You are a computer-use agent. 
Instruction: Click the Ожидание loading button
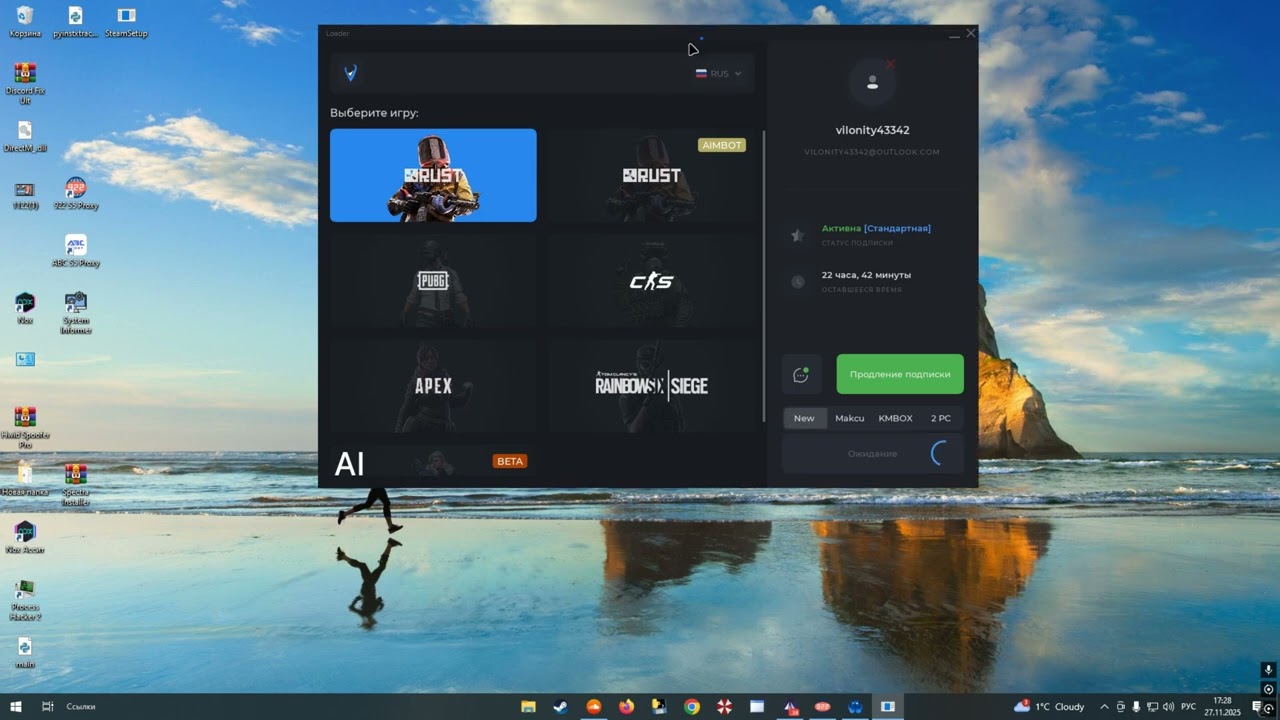[873, 453]
